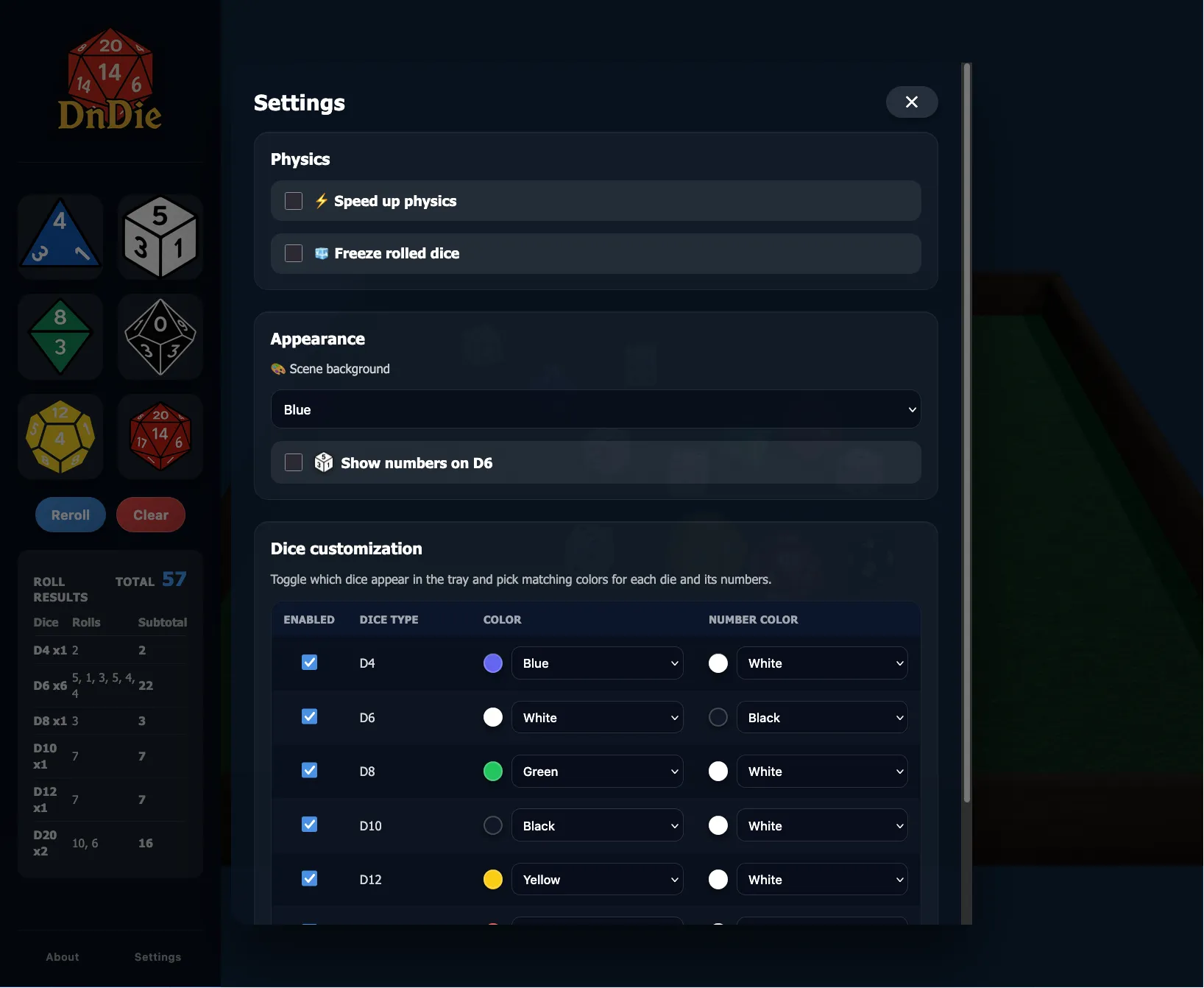Close the Settings panel
1204x988 pixels.
[x=911, y=102]
